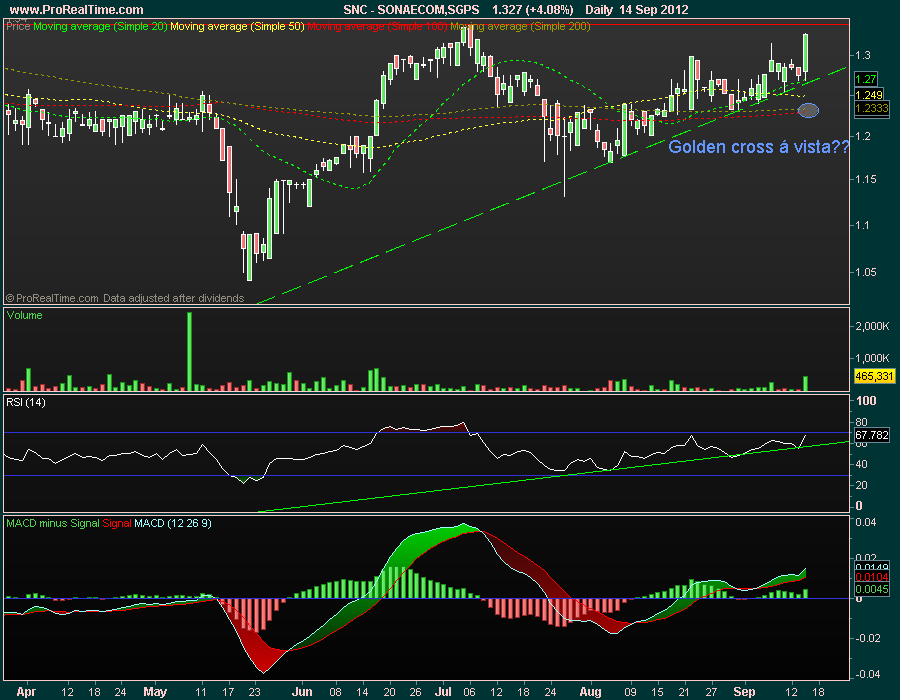Select the RSI (14) indicator label
The width and height of the screenshot is (900, 700).
pos(26,402)
